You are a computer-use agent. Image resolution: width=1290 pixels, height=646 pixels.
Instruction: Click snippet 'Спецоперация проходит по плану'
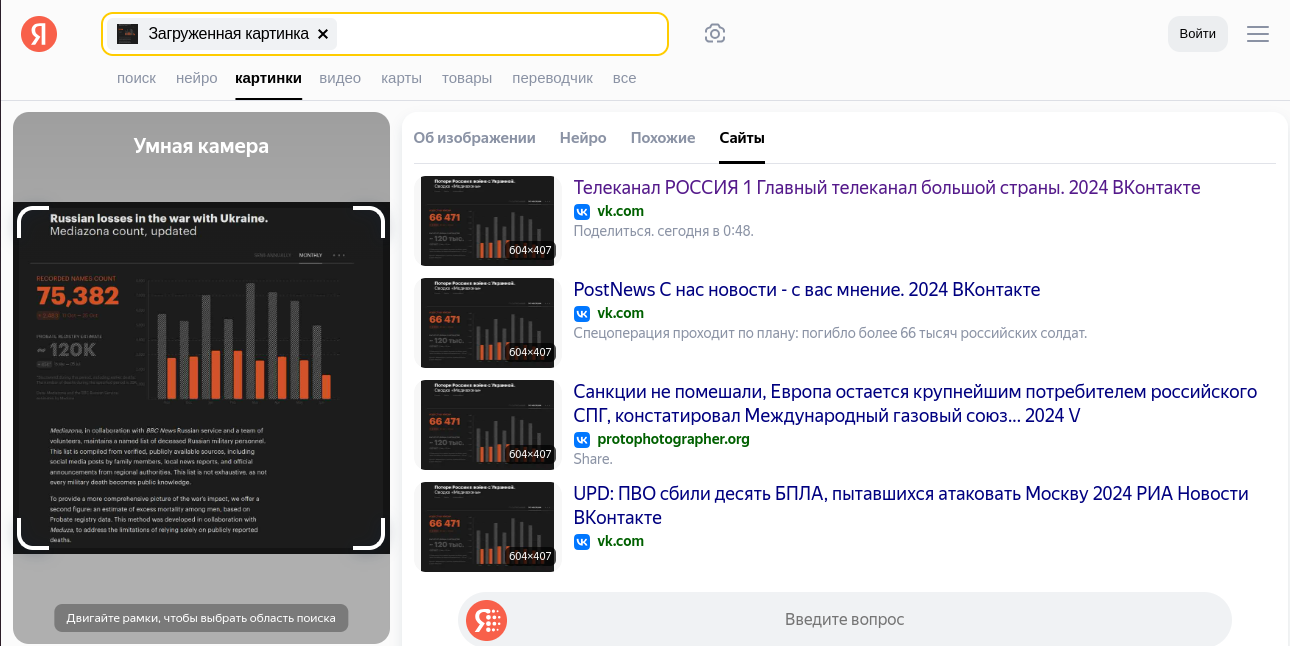(x=830, y=333)
